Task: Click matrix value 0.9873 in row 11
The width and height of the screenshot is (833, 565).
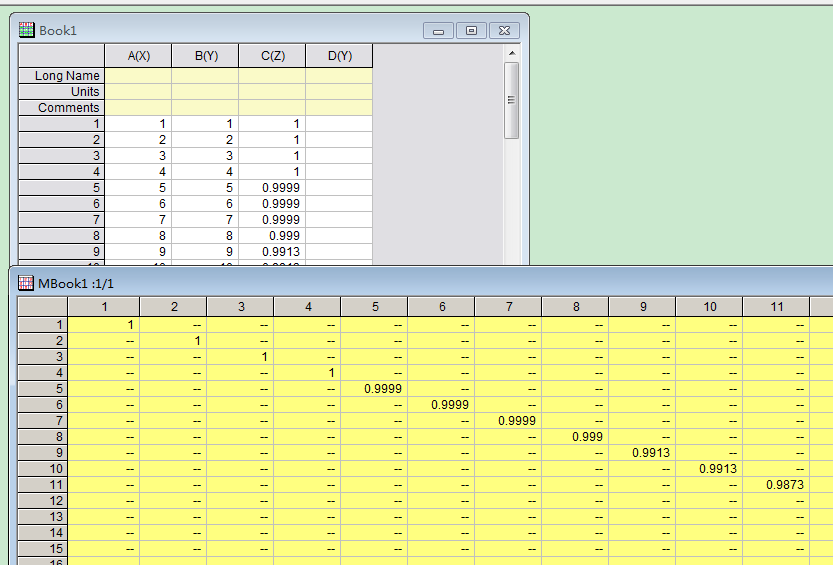Action: pos(776,484)
